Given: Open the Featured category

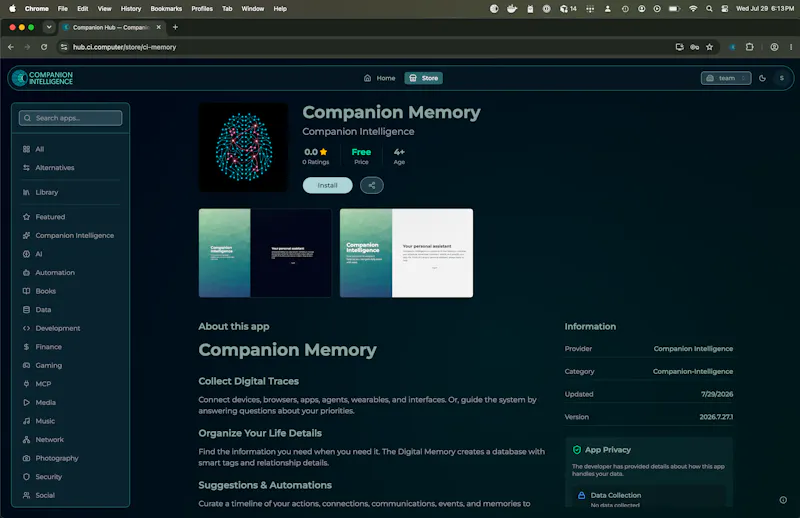Looking at the screenshot, I should pos(70,217).
